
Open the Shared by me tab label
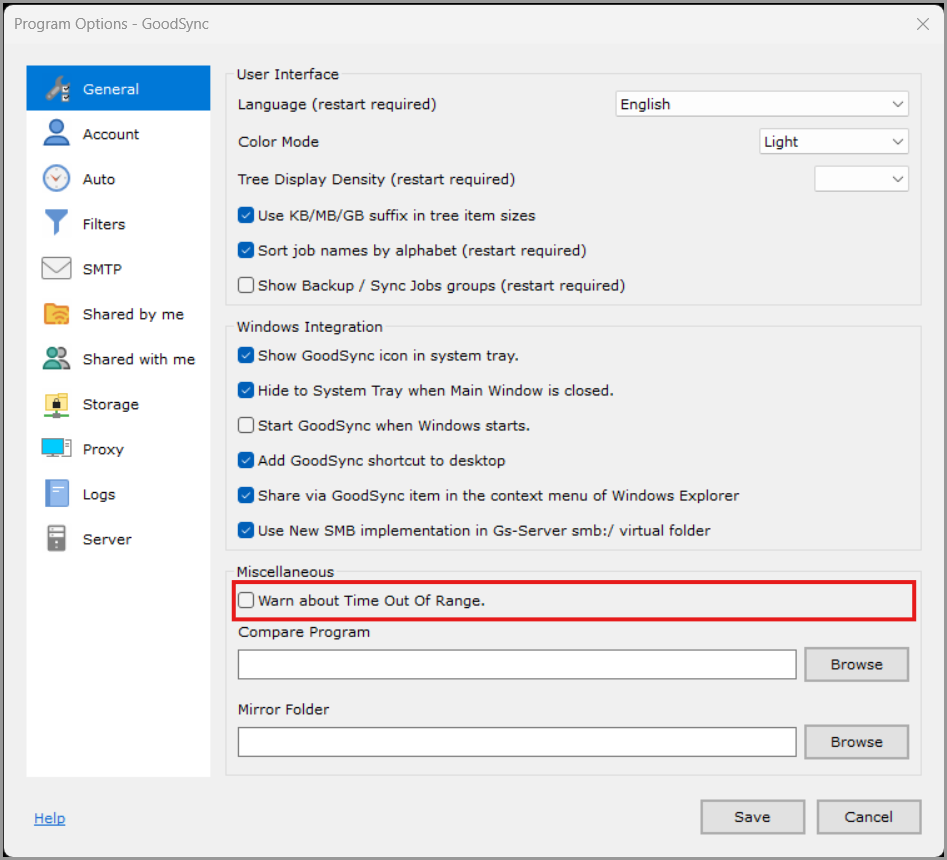click(x=133, y=314)
